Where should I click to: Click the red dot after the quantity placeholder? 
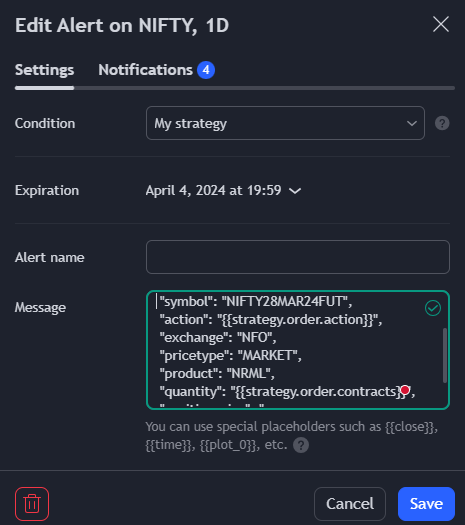point(405,390)
